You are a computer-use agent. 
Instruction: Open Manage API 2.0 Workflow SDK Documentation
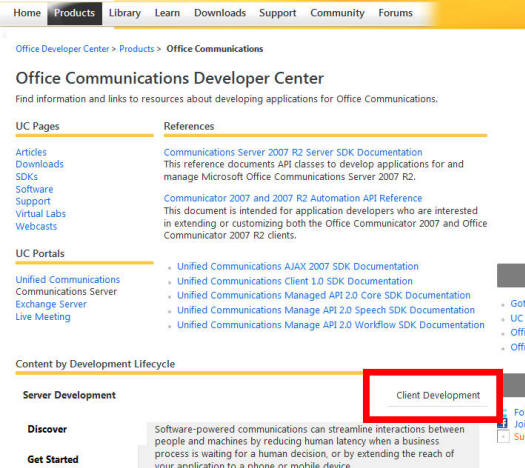(x=331, y=325)
